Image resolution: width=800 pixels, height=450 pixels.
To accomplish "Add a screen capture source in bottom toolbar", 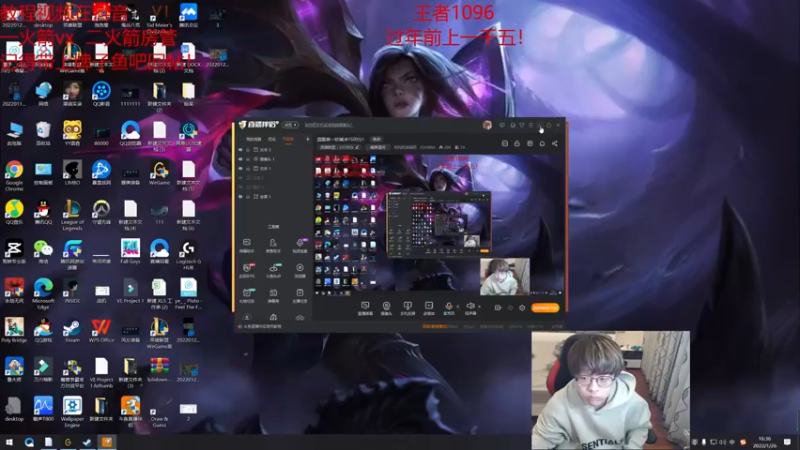I will coord(365,308).
